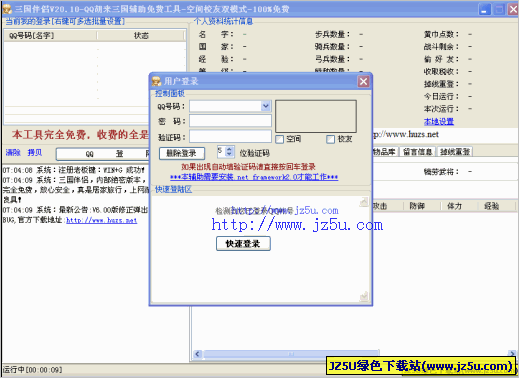519x378 pixels.
Task: Open the 本地设置 link
Action: coord(439,122)
